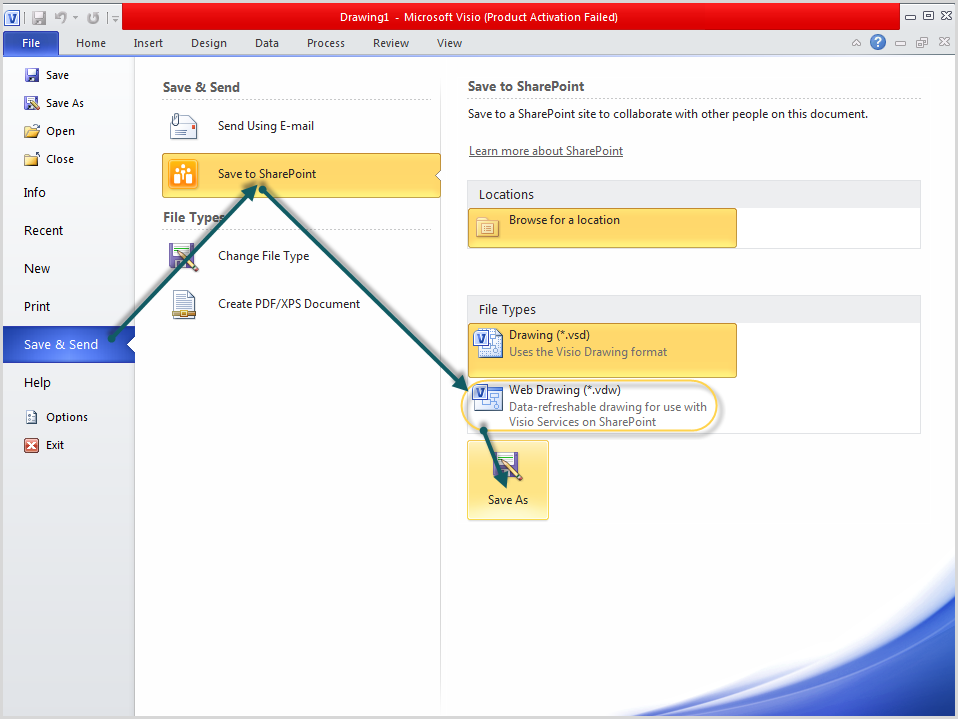Screen dimensions: 958x719
Task: Click the Undo arrow in quick access toolbar
Action: 60,18
